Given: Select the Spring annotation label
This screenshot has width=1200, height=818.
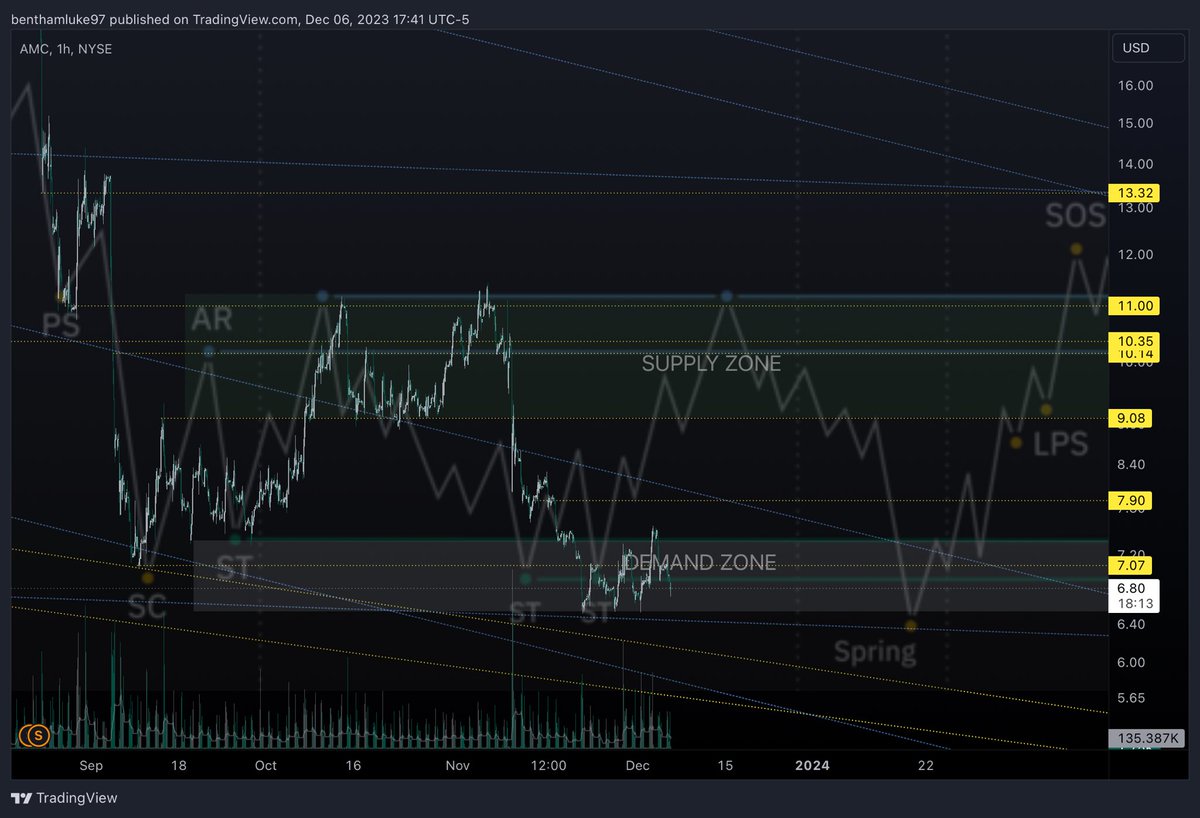Looking at the screenshot, I should (x=875, y=653).
